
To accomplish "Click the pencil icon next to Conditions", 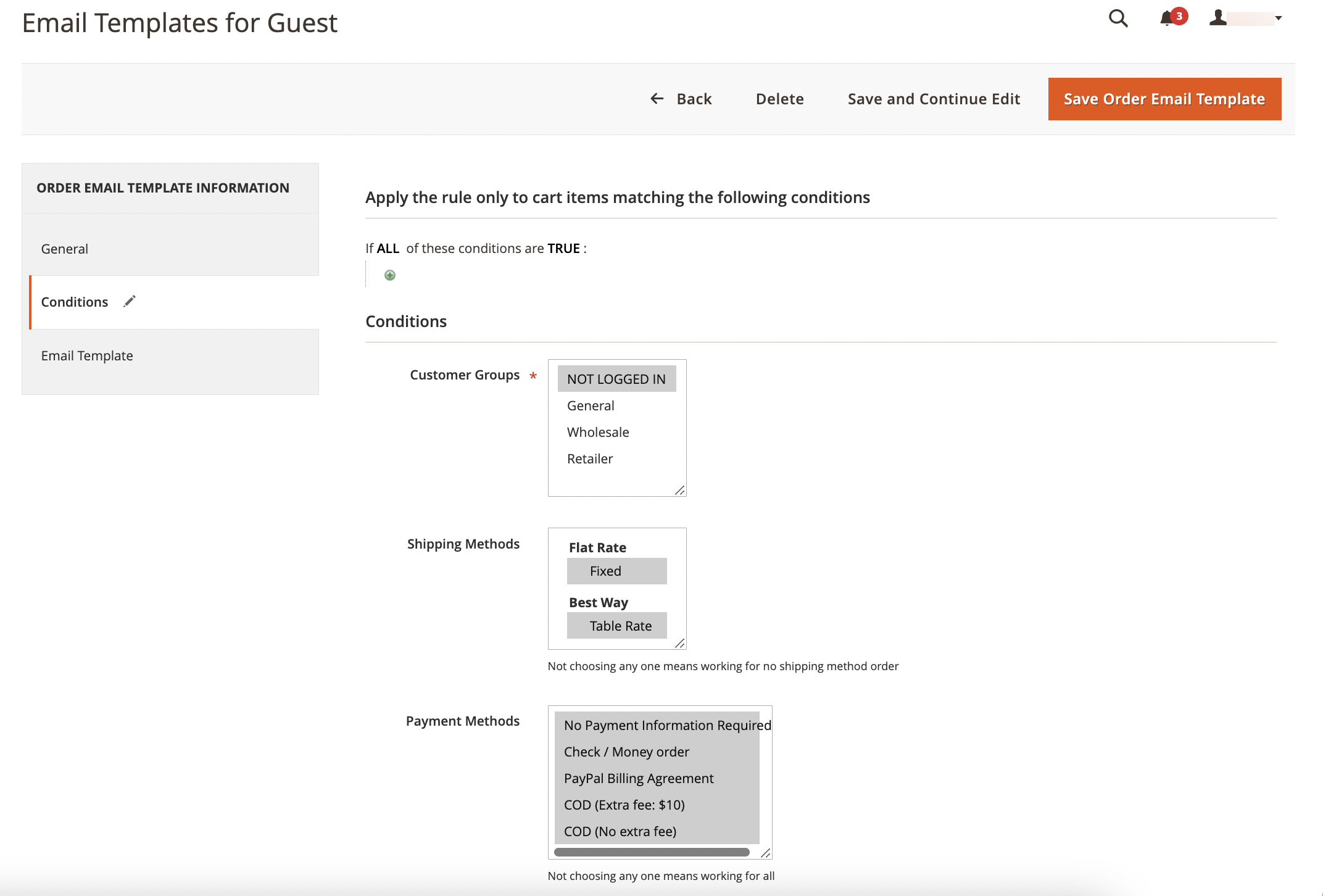I will (x=129, y=301).
